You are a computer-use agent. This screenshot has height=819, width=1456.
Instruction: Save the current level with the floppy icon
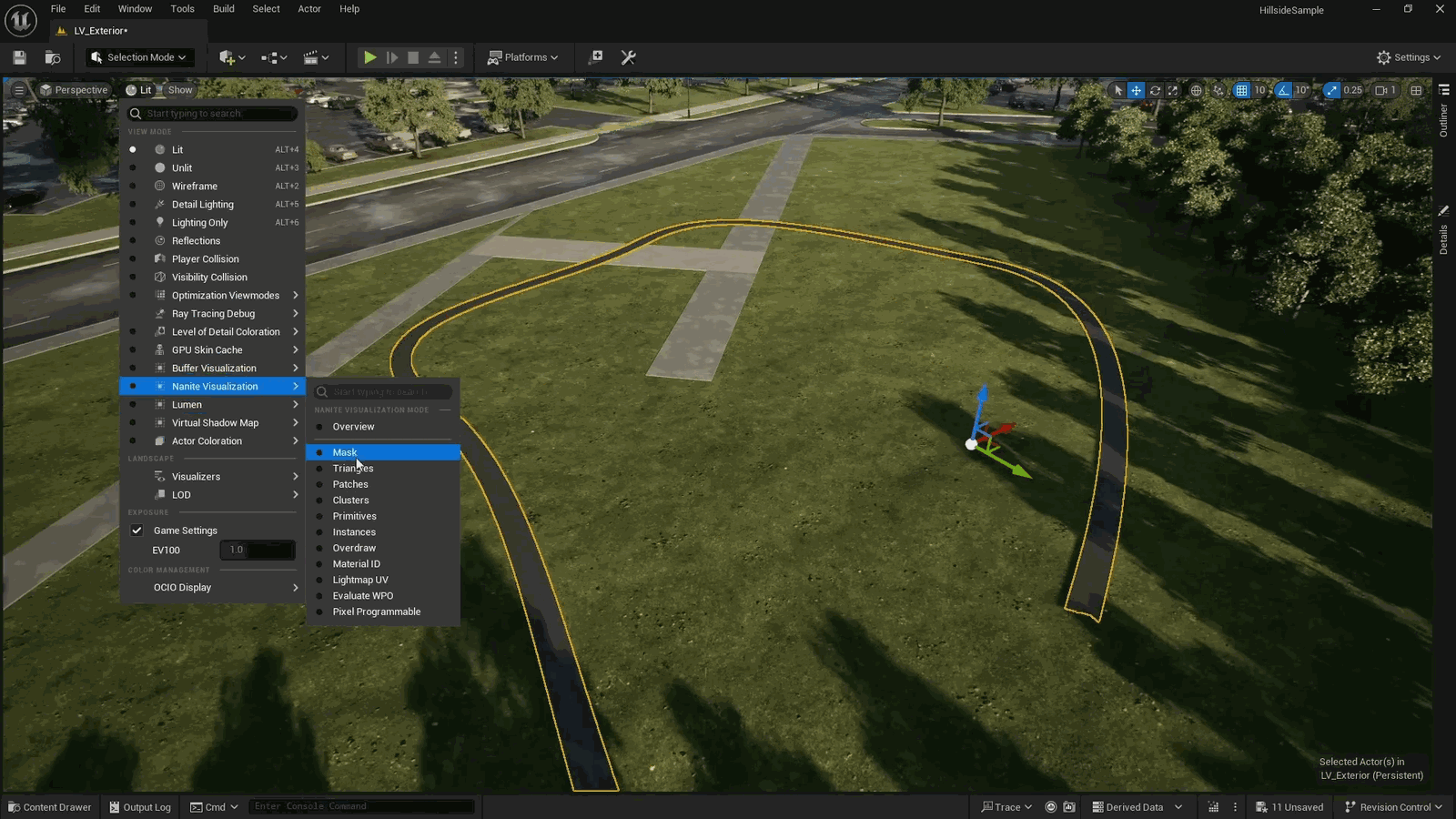pos(19,57)
